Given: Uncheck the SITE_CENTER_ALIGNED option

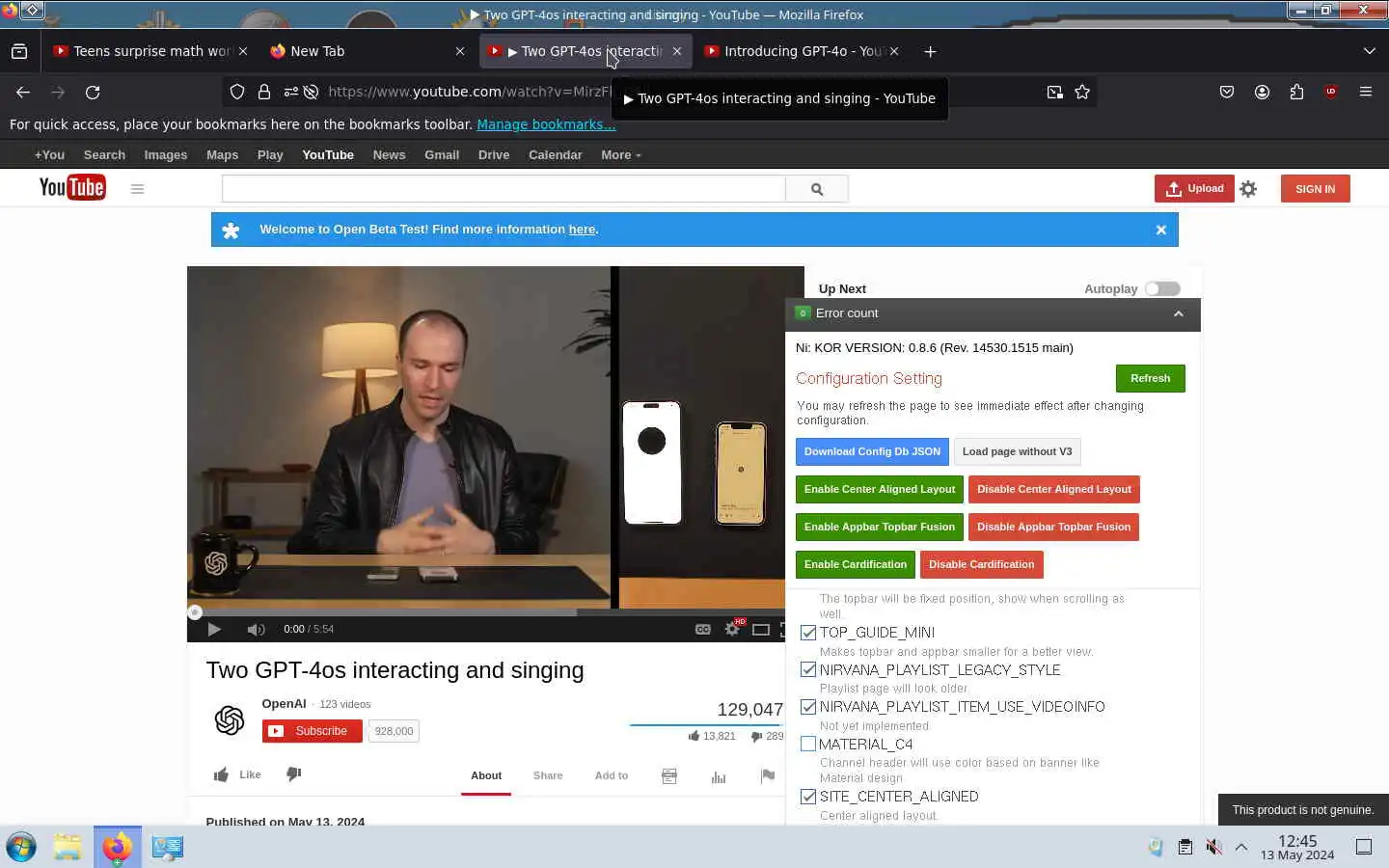Looking at the screenshot, I should click(x=808, y=797).
